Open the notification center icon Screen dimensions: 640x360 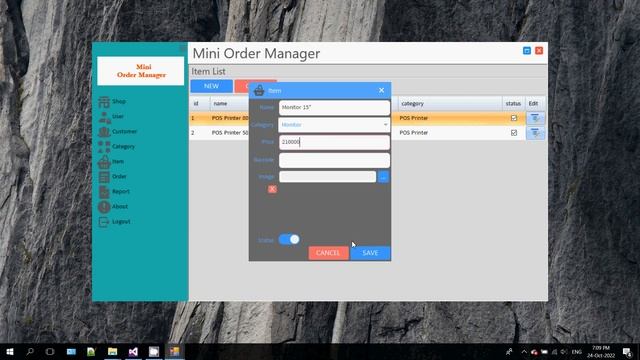[627, 351]
